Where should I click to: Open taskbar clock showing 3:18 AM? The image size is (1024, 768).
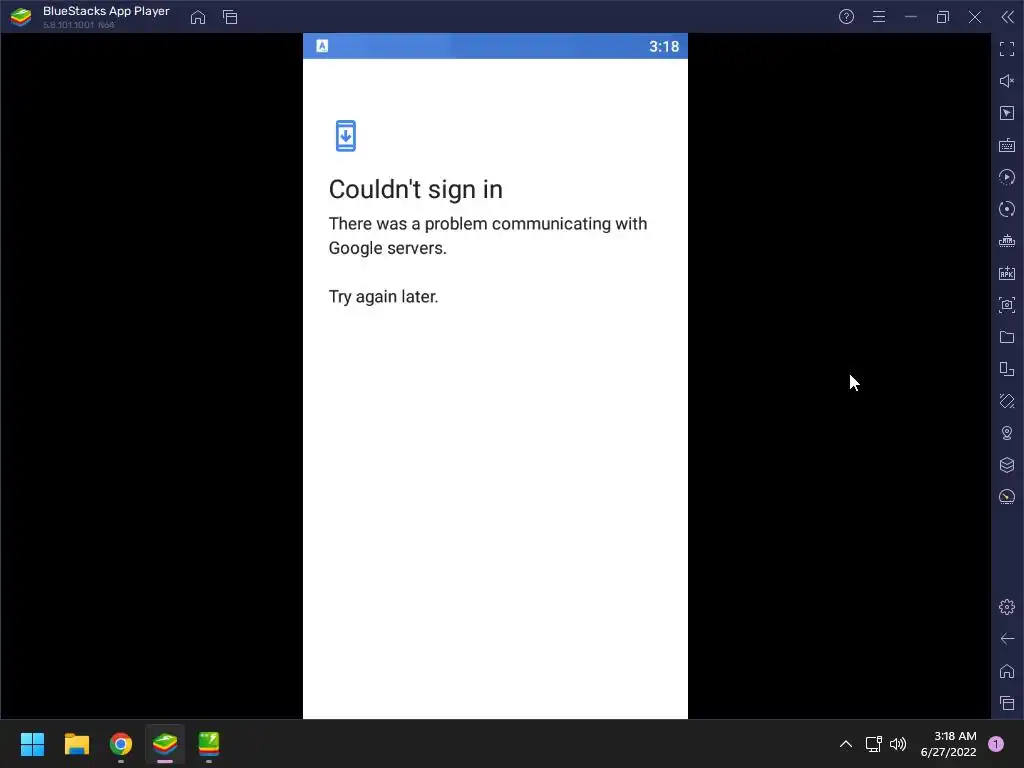pyautogui.click(x=948, y=744)
